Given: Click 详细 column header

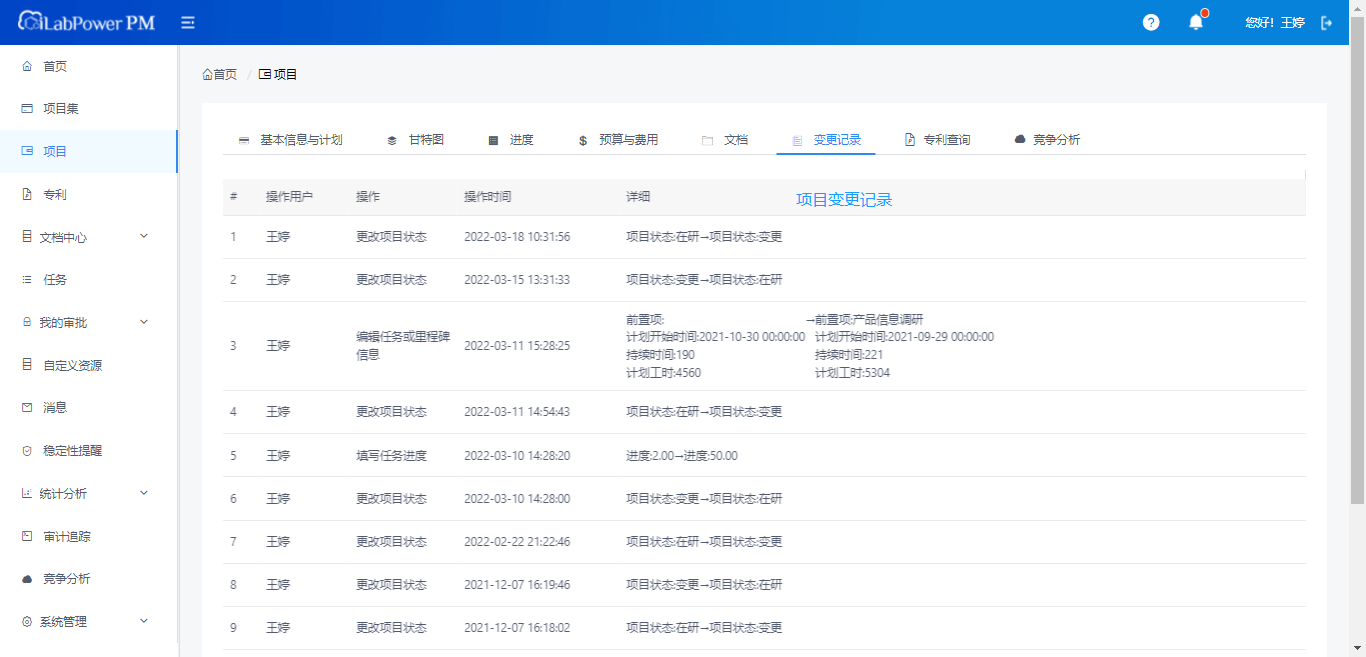Looking at the screenshot, I should [x=638, y=197].
